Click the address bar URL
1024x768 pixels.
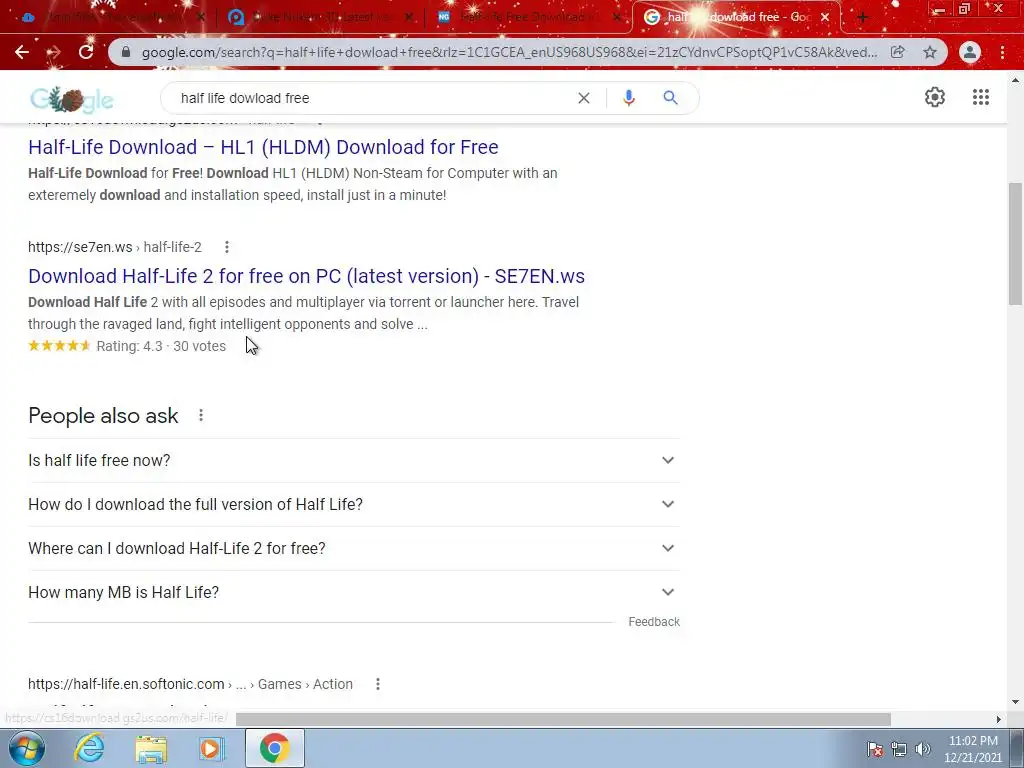[x=509, y=52]
